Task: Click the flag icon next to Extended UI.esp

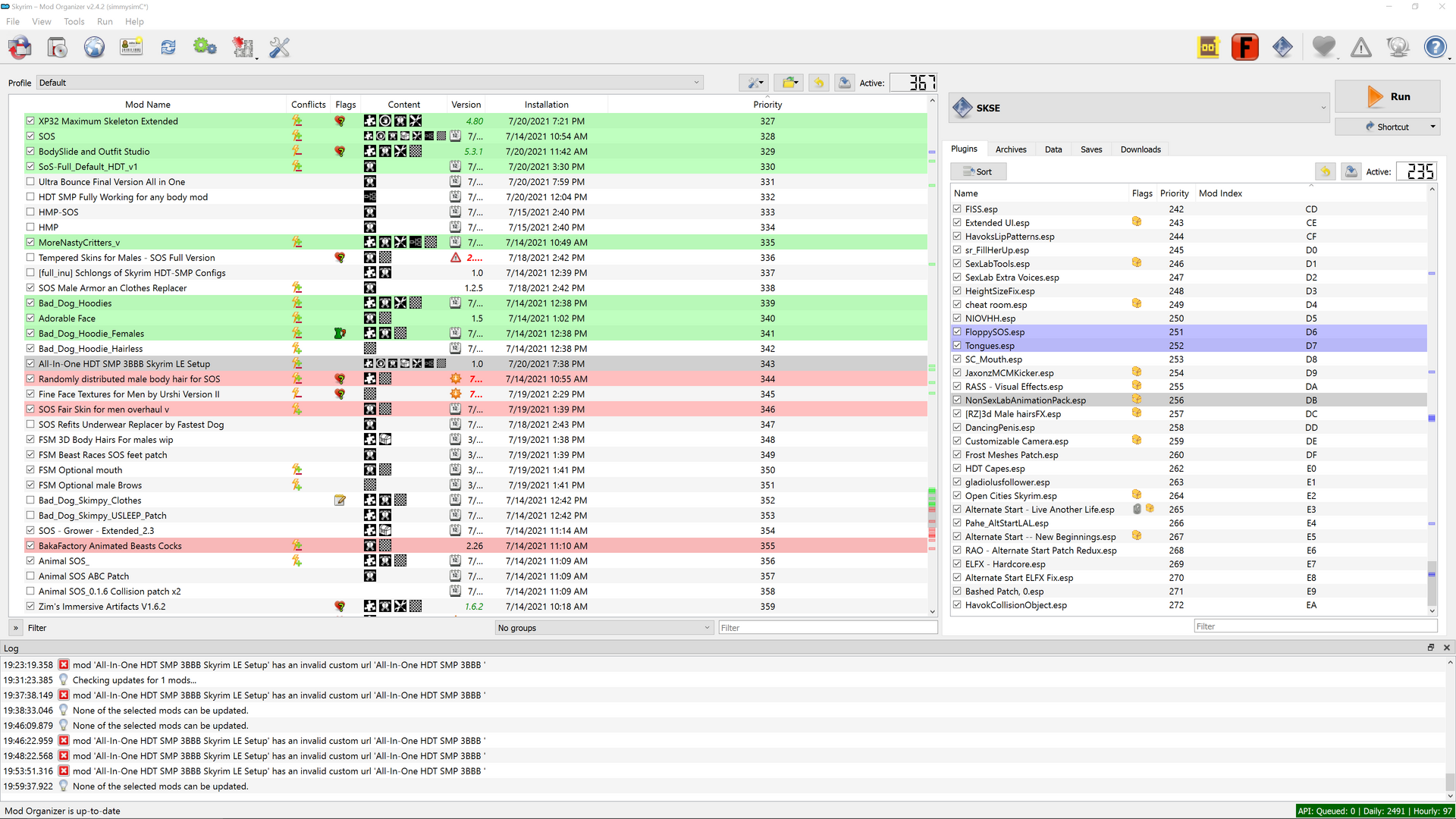Action: click(1137, 222)
